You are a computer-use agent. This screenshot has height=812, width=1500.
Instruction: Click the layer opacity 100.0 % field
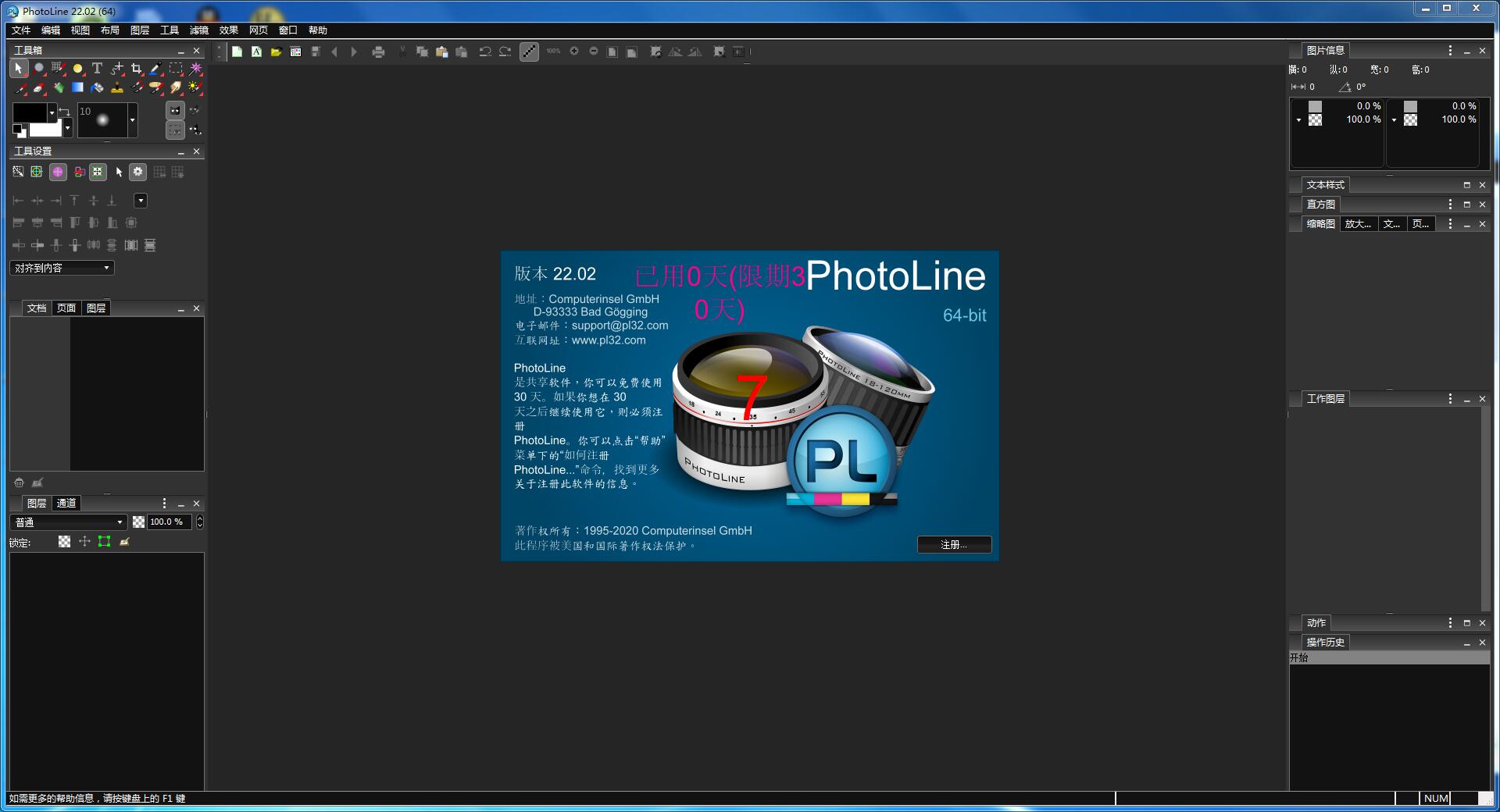tap(169, 522)
